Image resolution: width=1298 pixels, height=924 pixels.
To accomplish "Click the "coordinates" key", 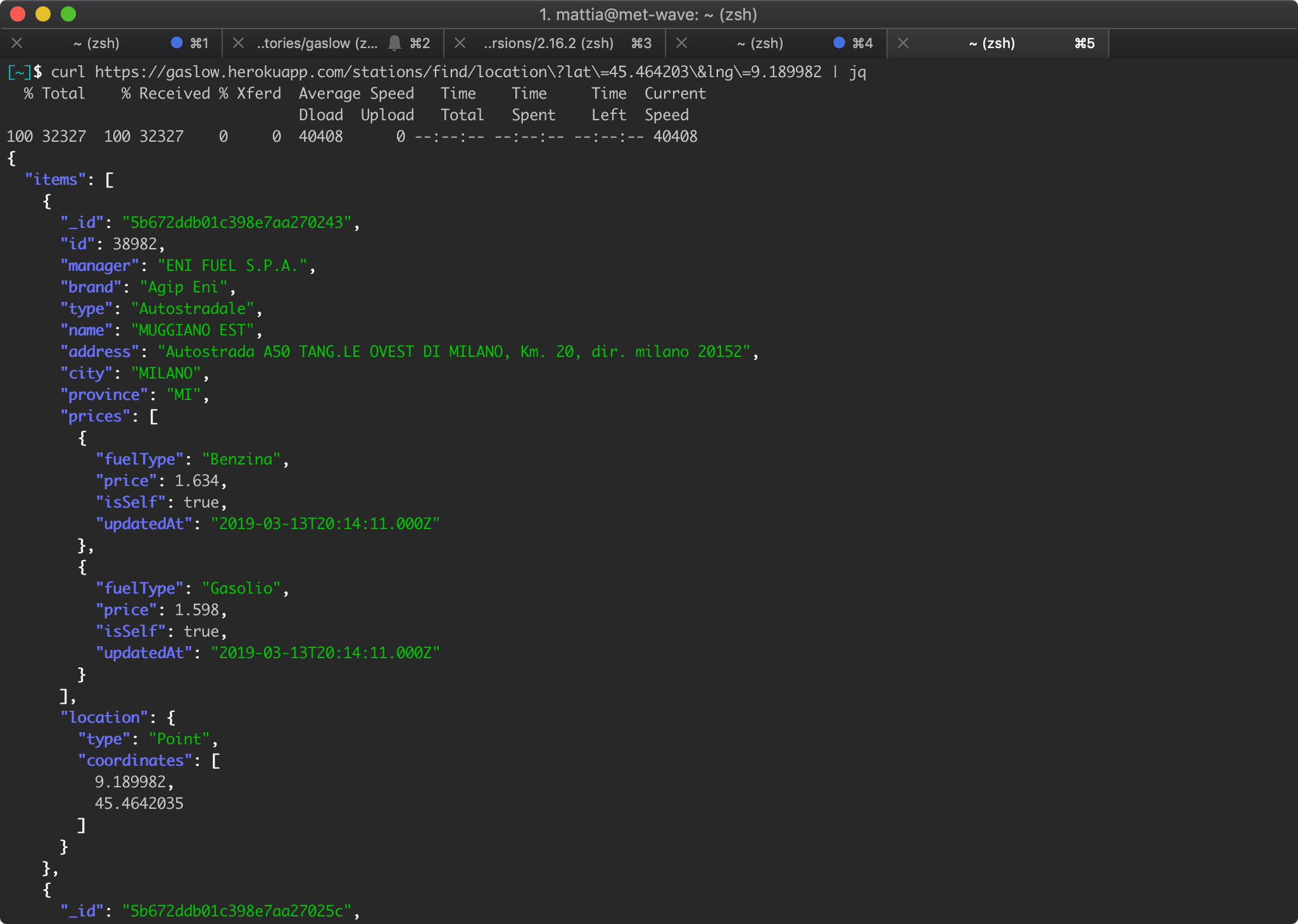I will coord(135,761).
